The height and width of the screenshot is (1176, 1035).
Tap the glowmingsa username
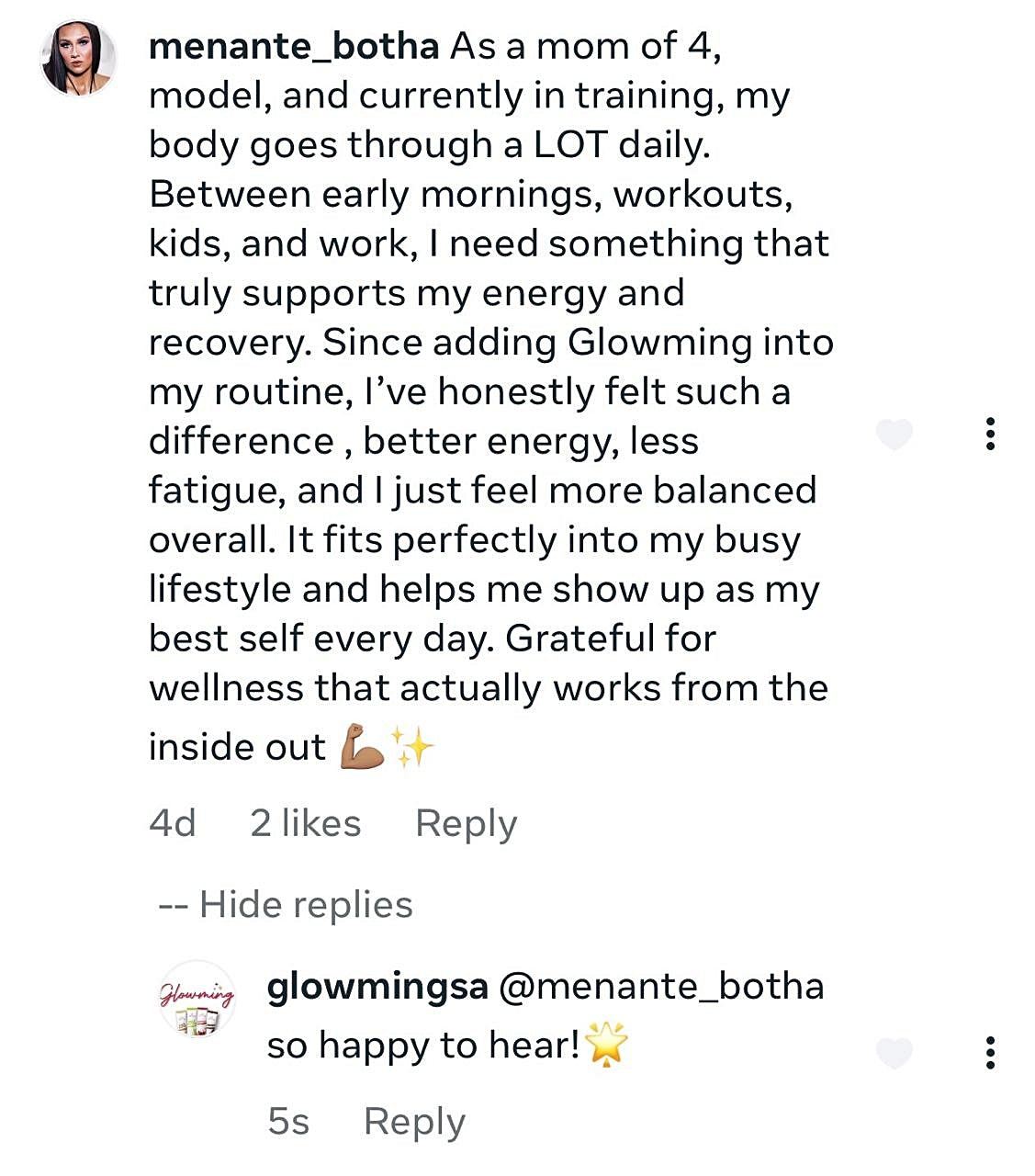point(377,987)
